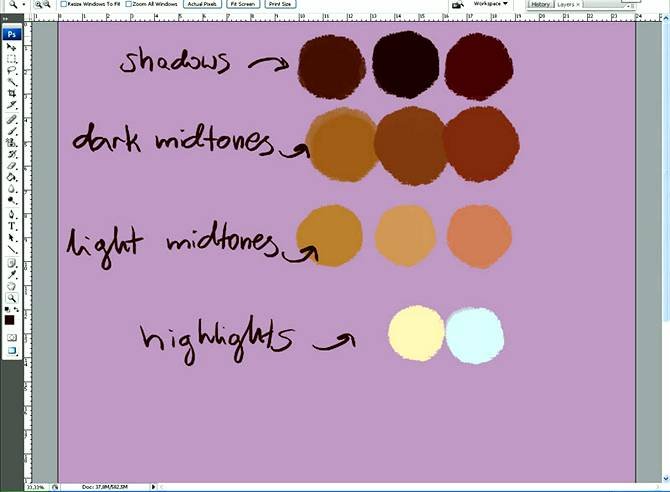Viewport: 670px width, 492px height.
Task: Toggle Quick Mask mode button
Action: [x=10, y=338]
